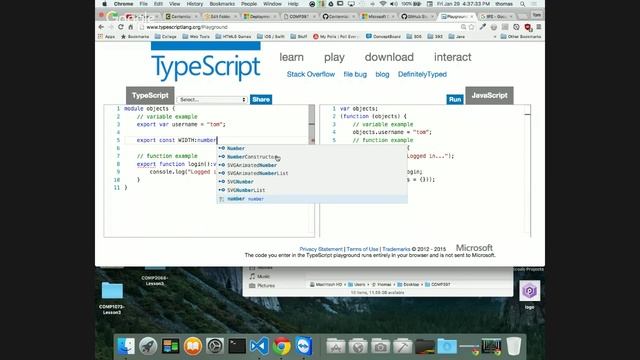Click the volume icon in menu bar
Image resolution: width=640 pixels, height=360 pixels.
click(x=393, y=4)
